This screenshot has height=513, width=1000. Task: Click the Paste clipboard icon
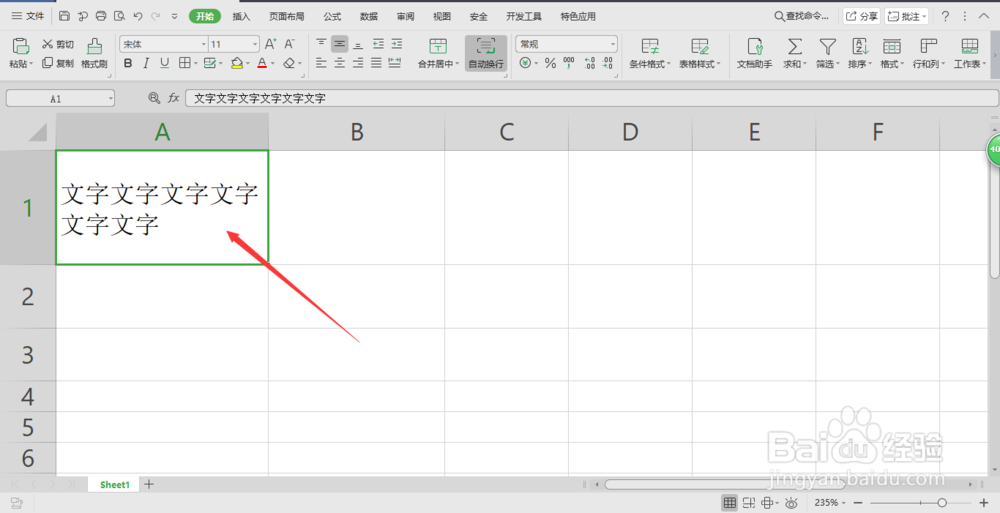pyautogui.click(x=20, y=46)
